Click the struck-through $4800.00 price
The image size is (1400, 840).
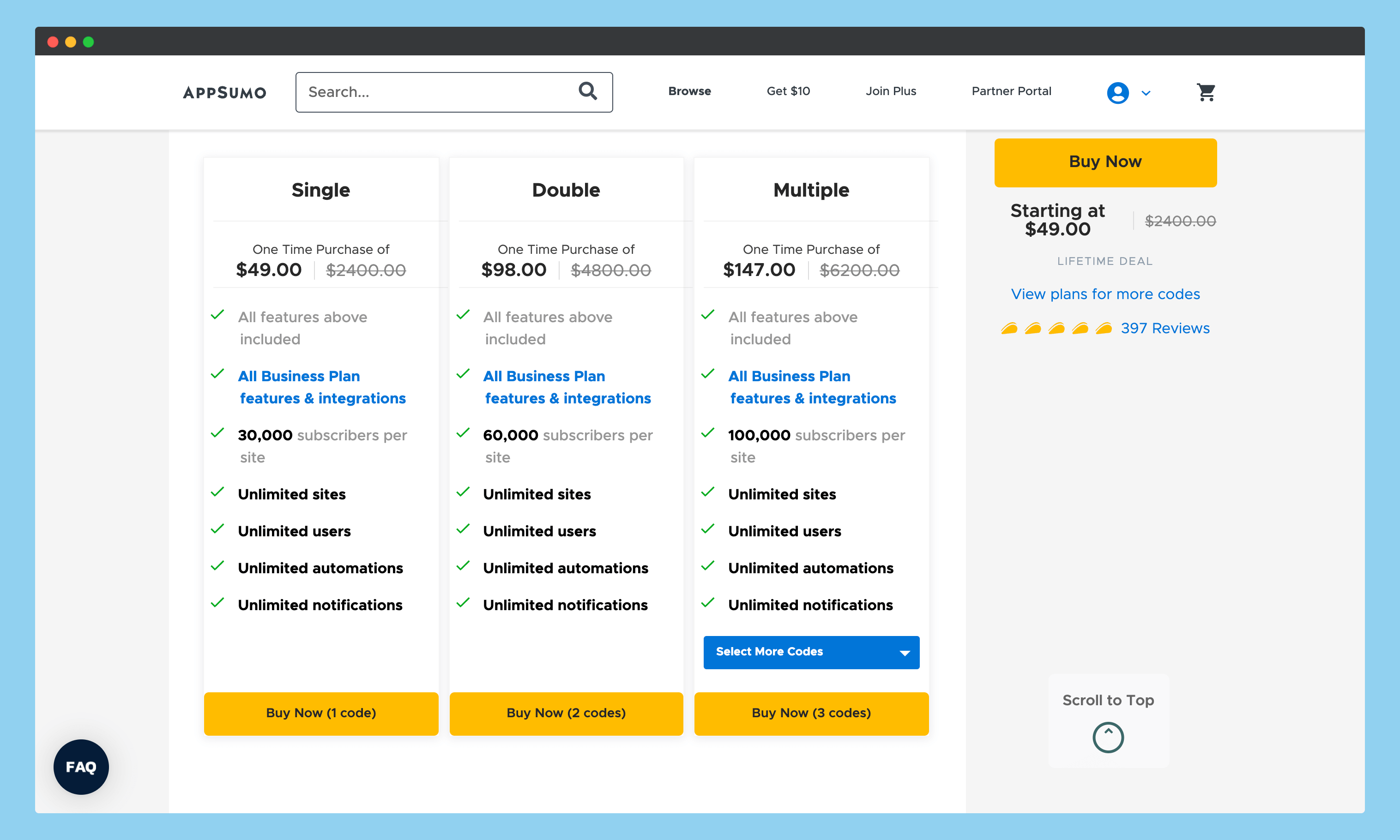(611, 270)
